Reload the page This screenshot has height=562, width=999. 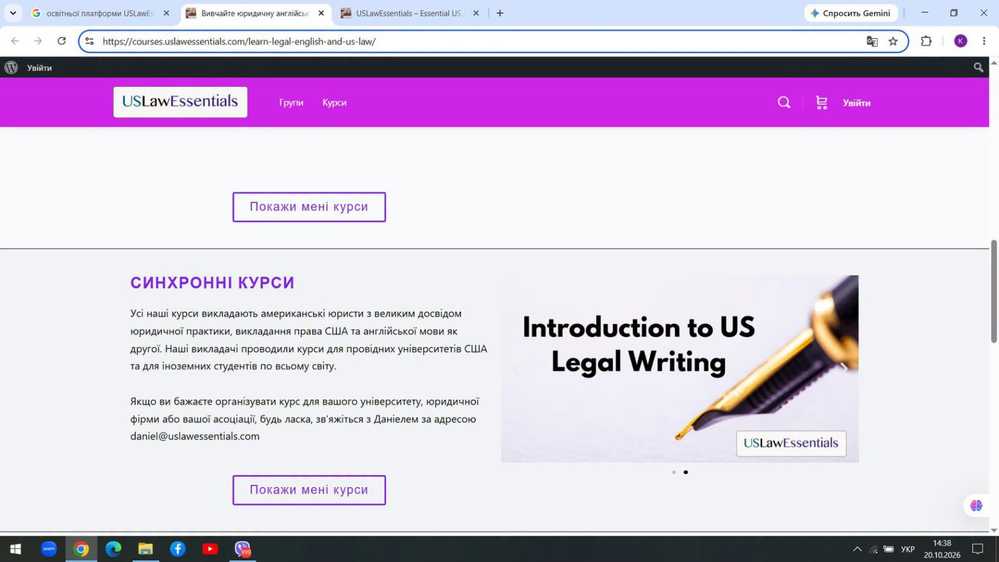point(61,41)
